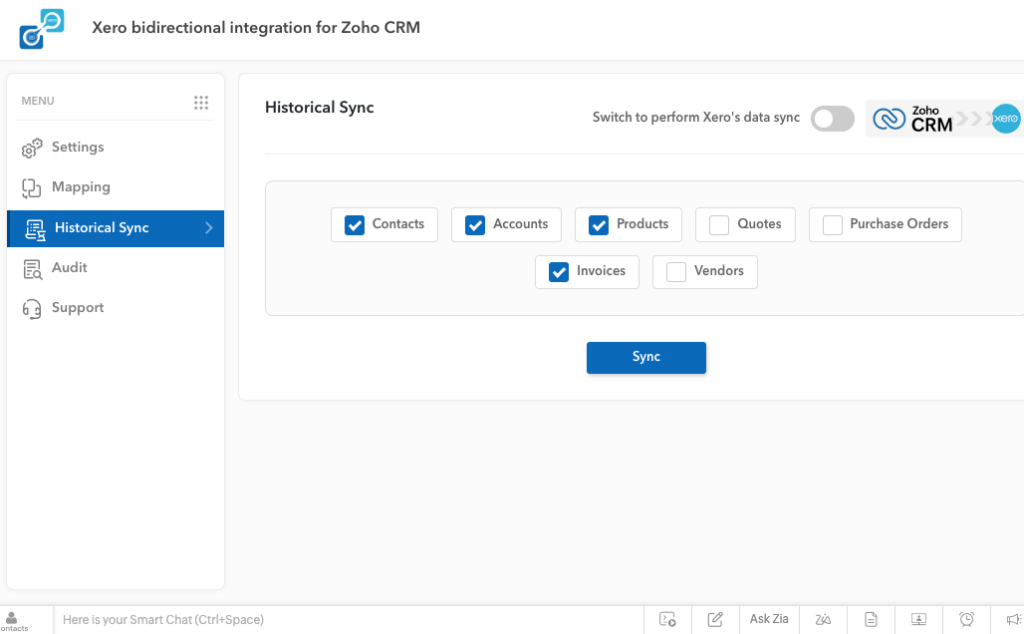1024x634 pixels.
Task: Click the MENU label text
Action: [x=38, y=101]
